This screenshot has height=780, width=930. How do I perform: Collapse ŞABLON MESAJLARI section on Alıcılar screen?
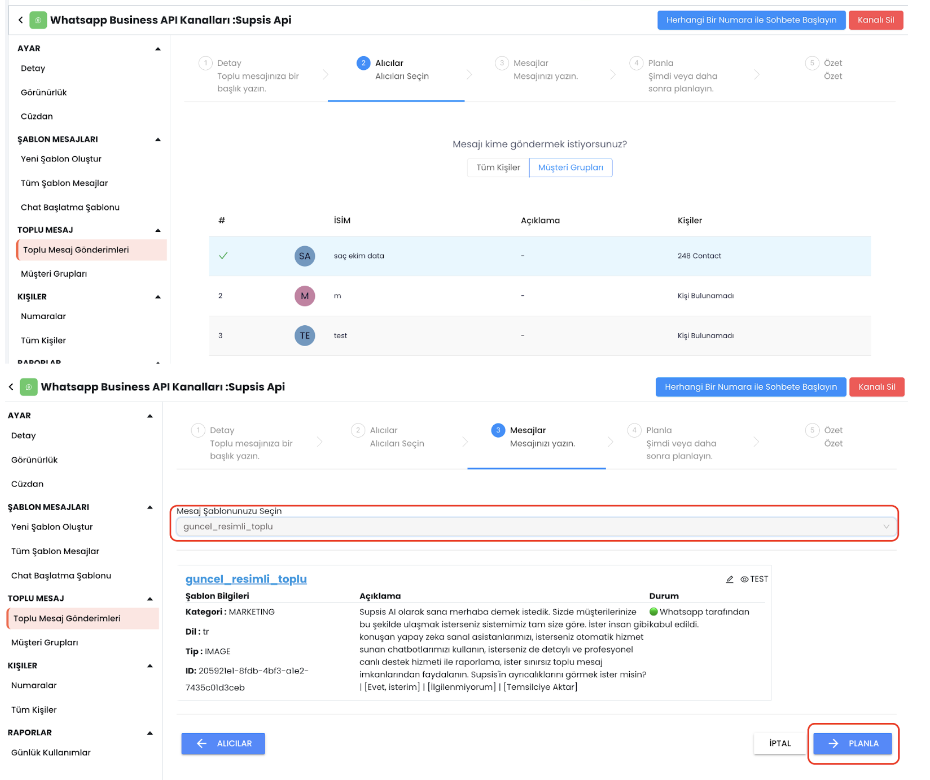158,139
